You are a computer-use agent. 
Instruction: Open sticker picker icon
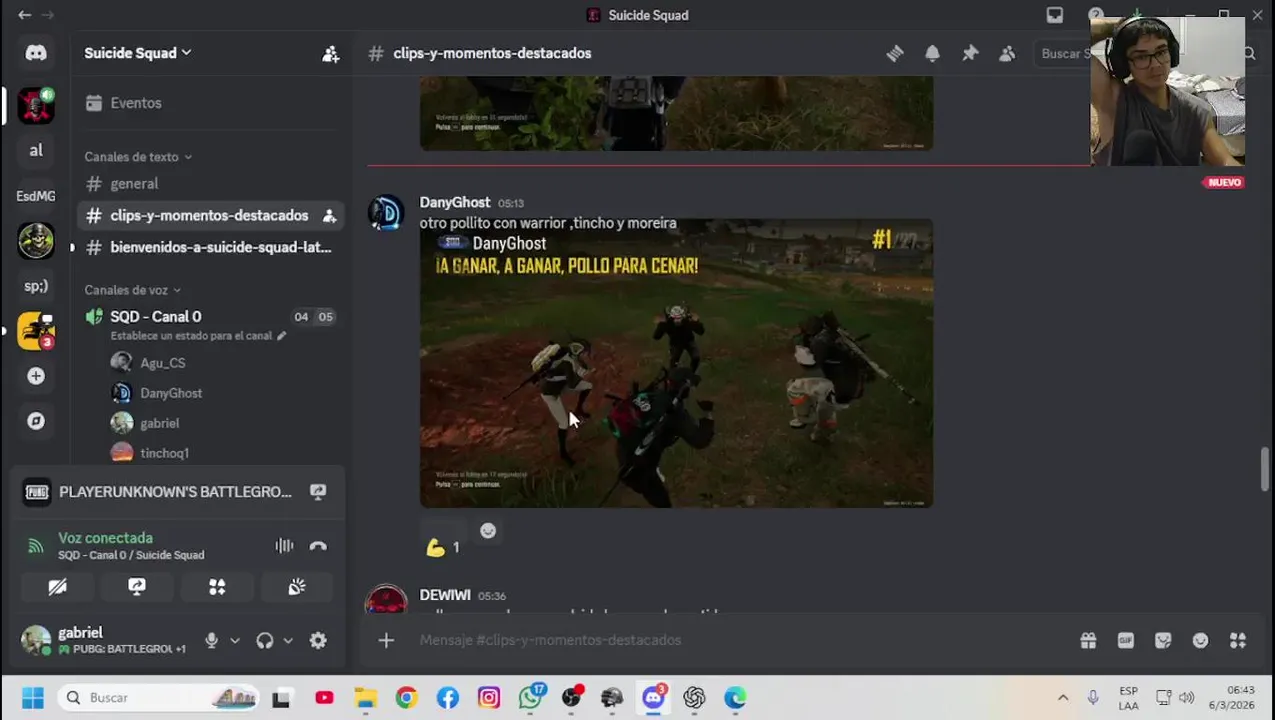[1163, 641]
